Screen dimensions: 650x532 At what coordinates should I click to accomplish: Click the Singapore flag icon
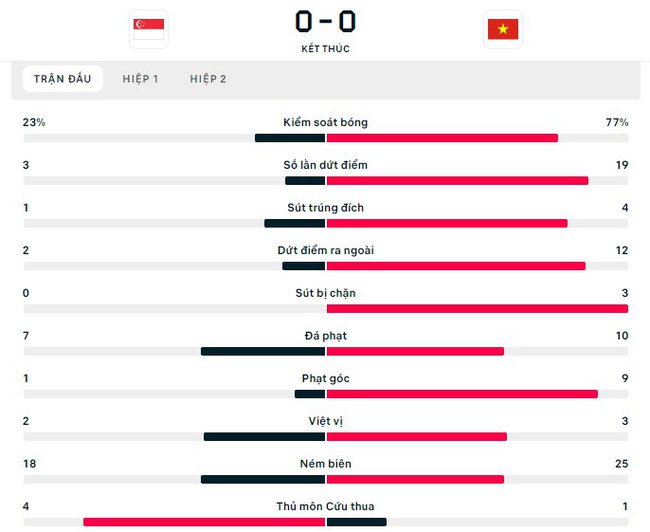[149, 29]
